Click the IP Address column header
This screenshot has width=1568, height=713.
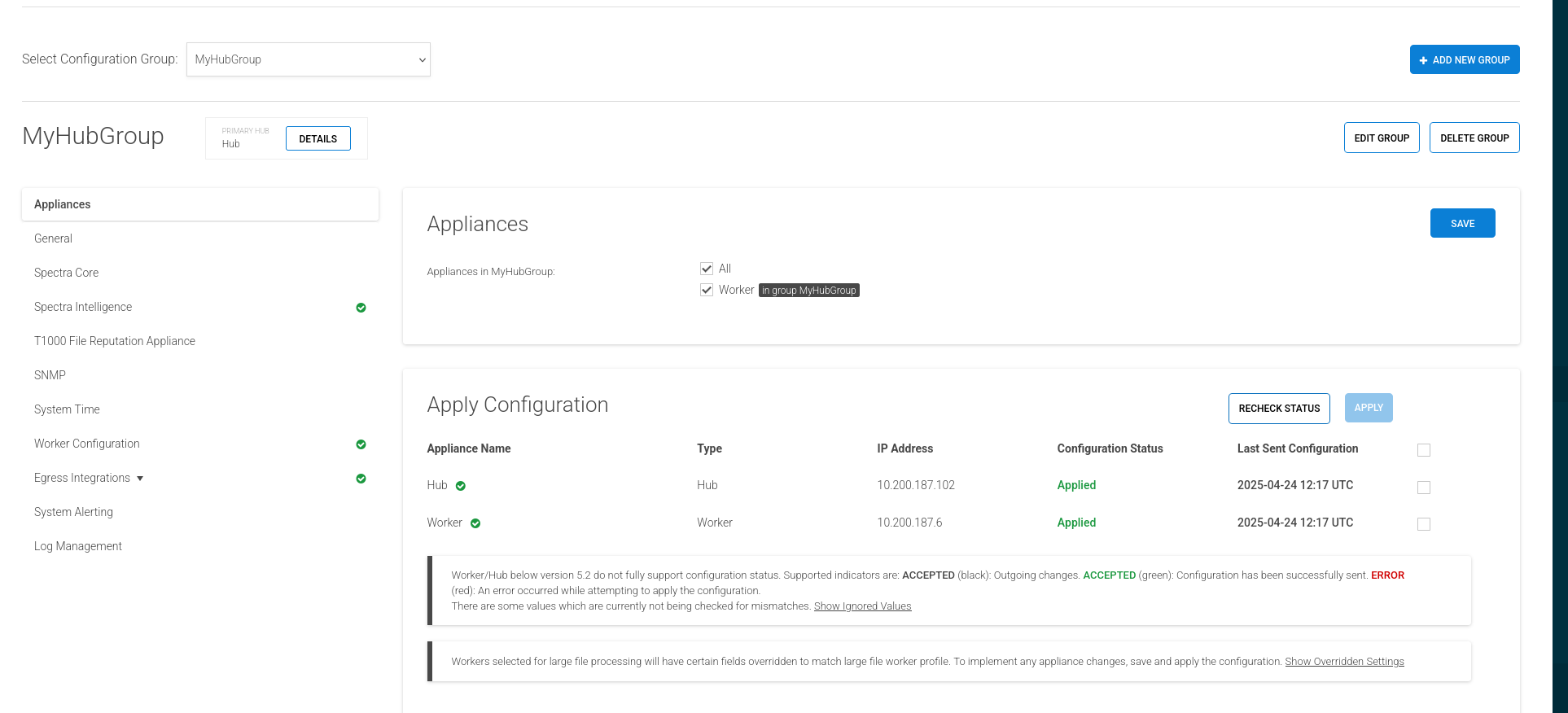[x=904, y=448]
